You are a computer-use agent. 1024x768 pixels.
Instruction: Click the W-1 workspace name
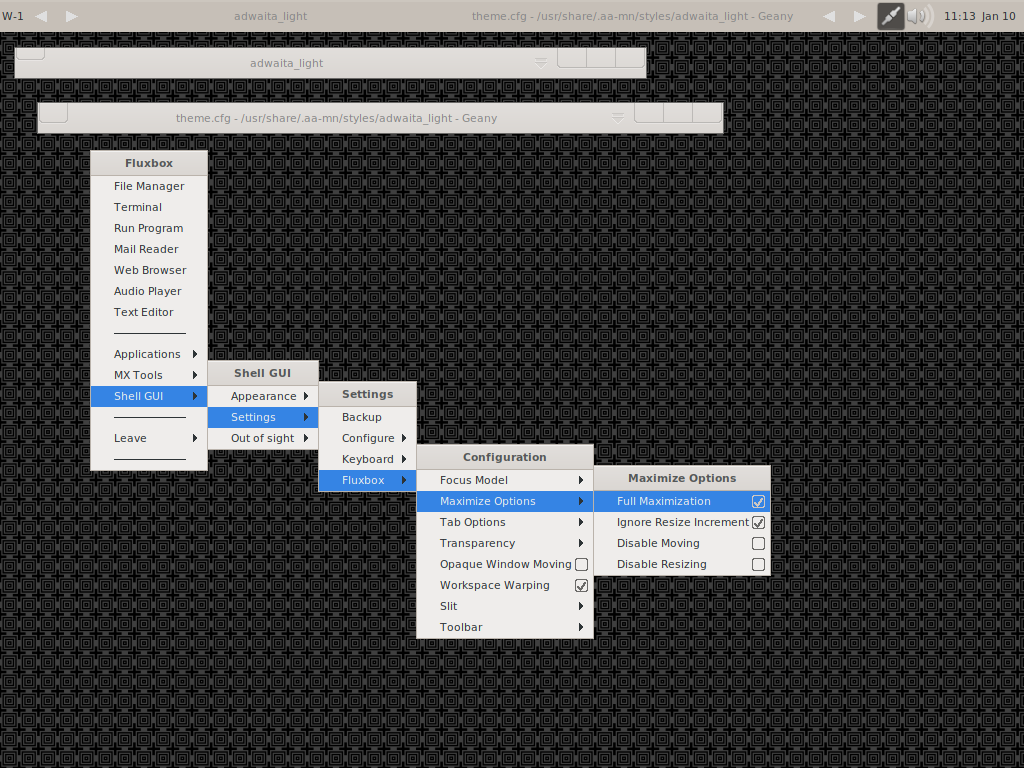coord(13,16)
